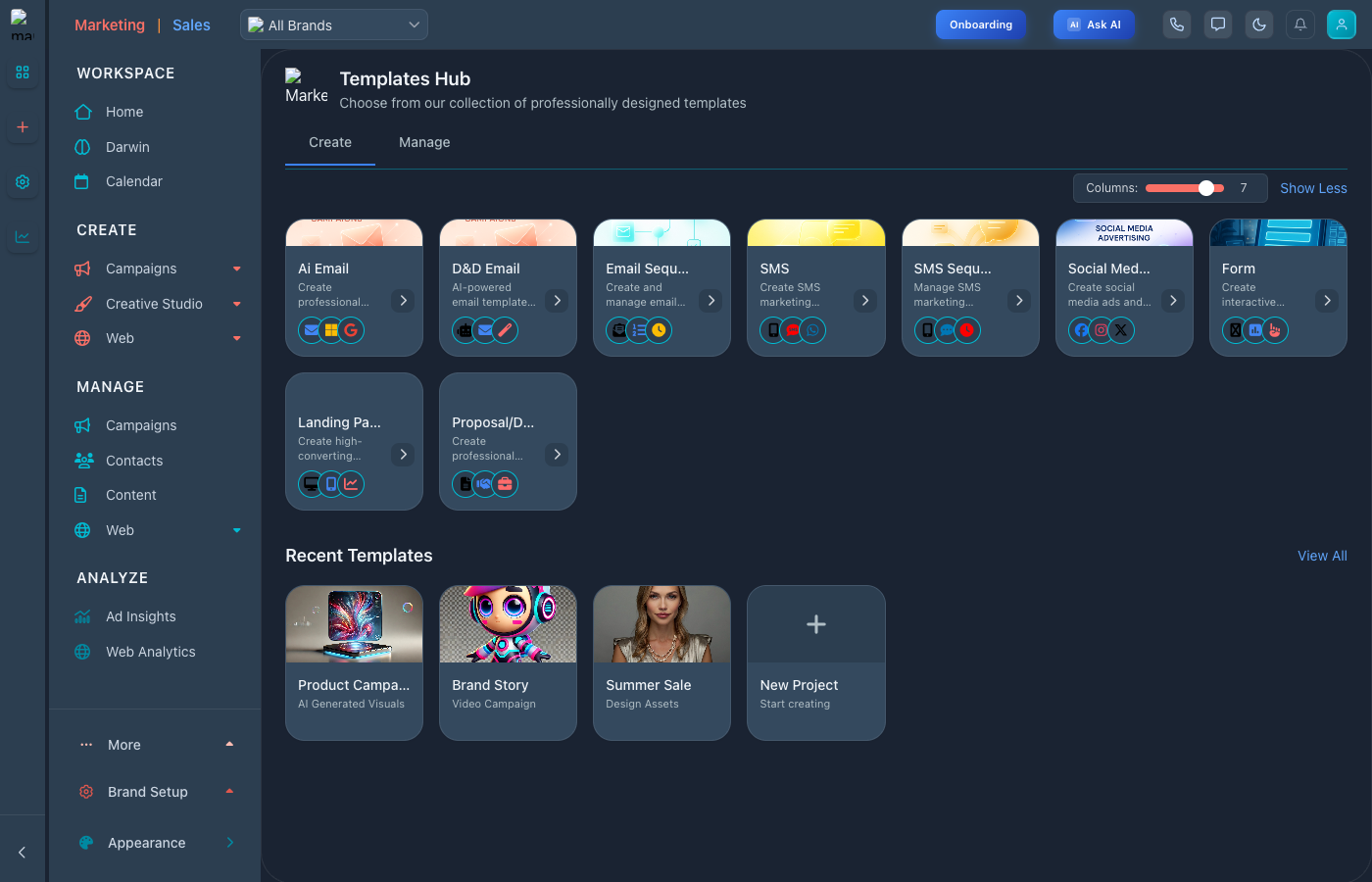Viewport: 1372px width, 882px height.
Task: Open the Brand Story recent template
Action: coord(508,662)
